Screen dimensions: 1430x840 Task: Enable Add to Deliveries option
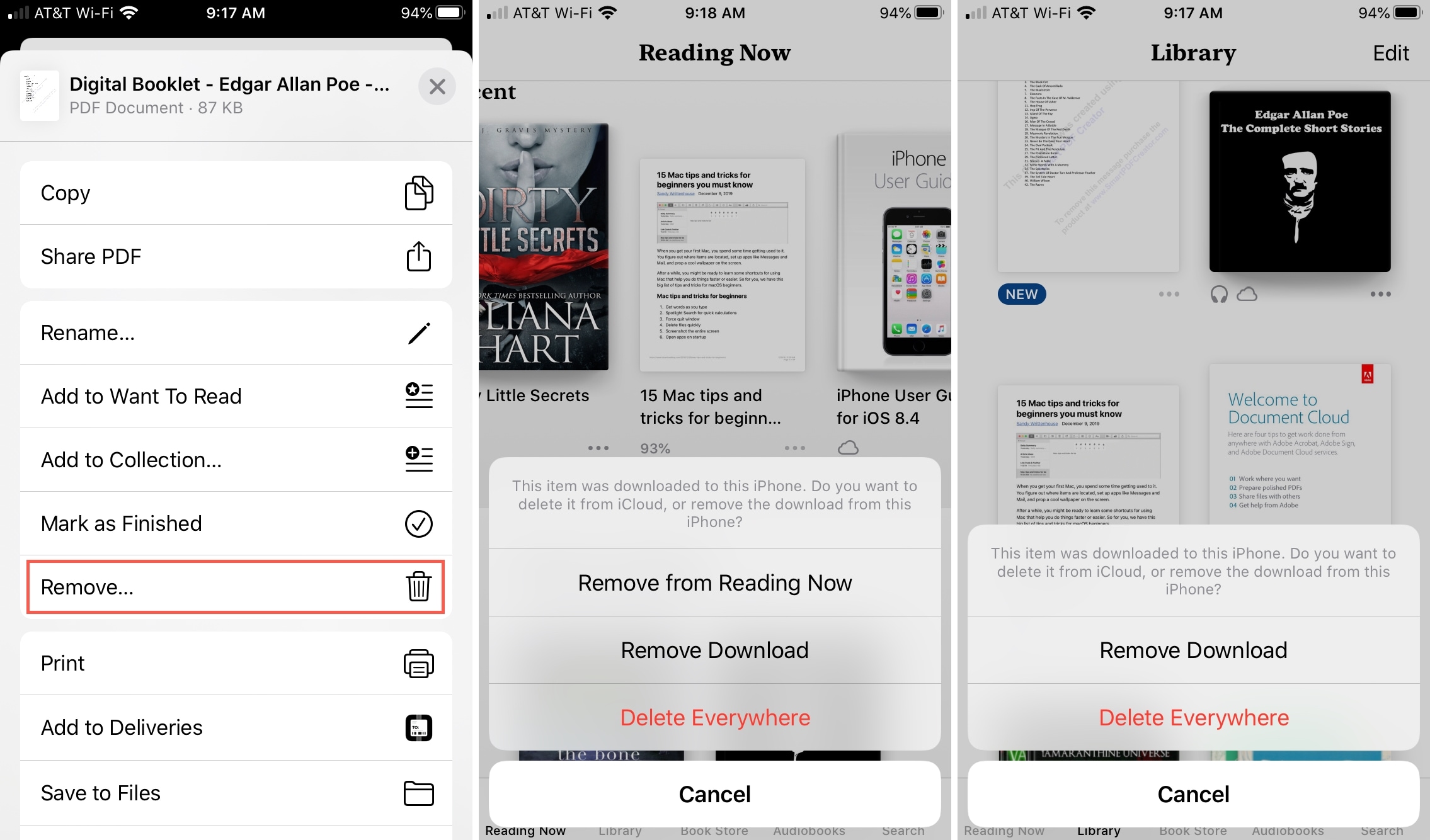click(x=234, y=726)
